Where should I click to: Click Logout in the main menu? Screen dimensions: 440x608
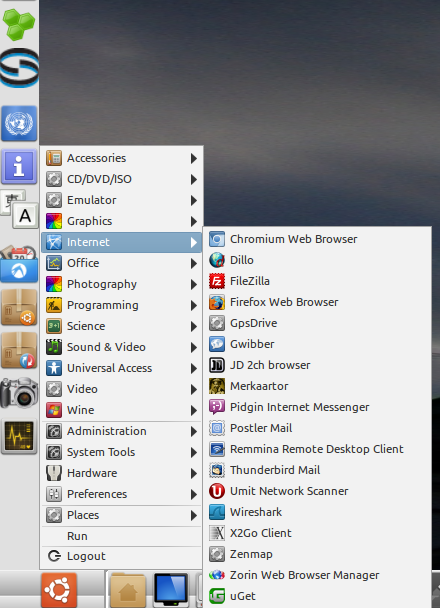pos(121,556)
